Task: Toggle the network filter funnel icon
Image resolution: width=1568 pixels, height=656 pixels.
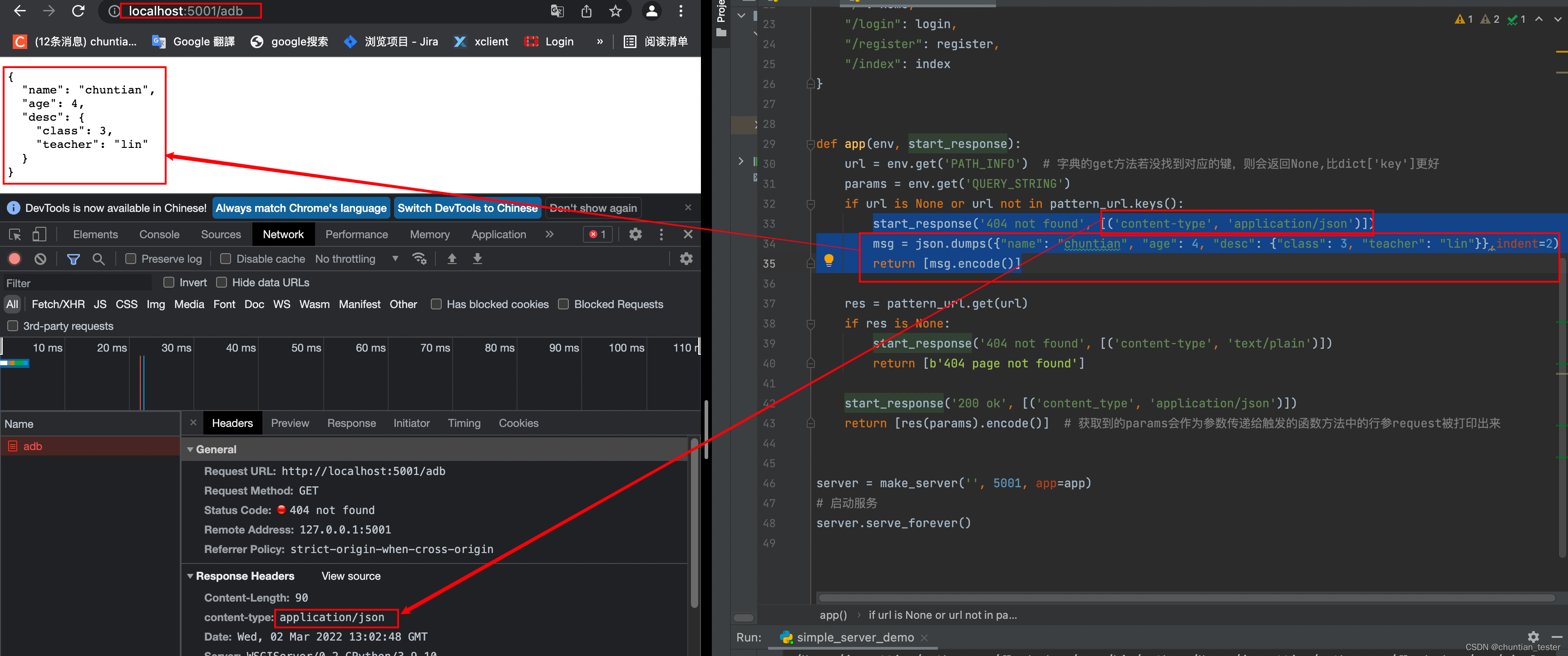Action: tap(73, 259)
